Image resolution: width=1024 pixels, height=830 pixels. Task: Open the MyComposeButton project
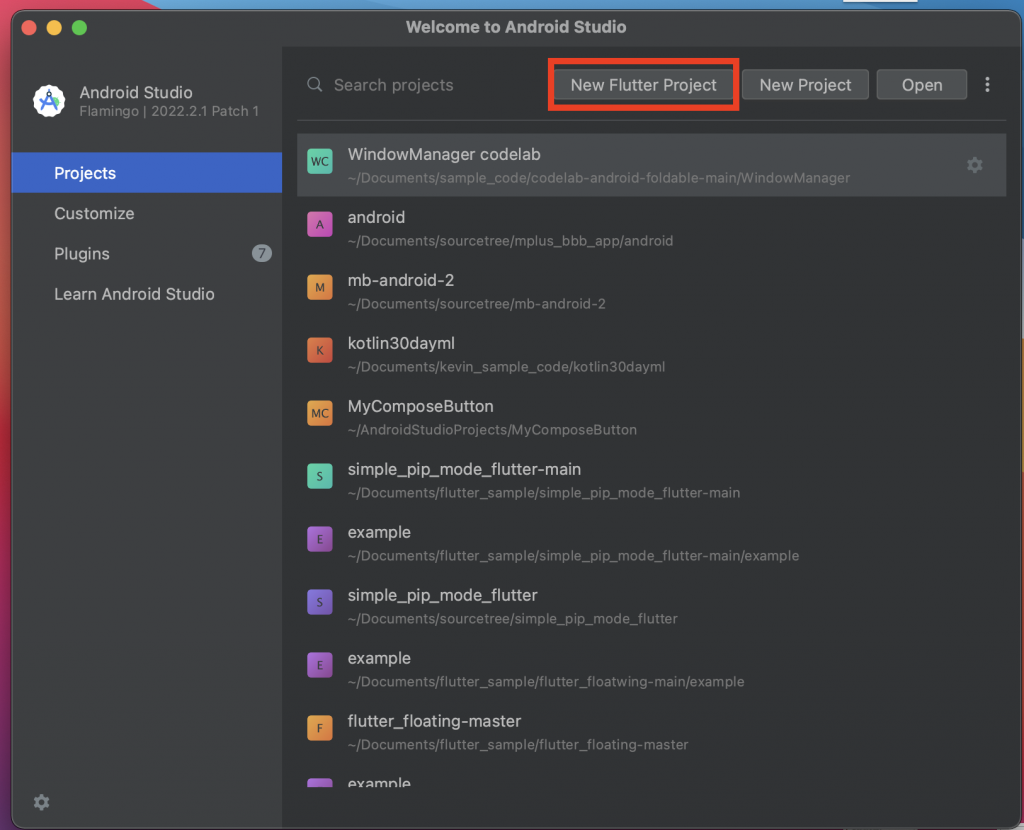(x=651, y=417)
